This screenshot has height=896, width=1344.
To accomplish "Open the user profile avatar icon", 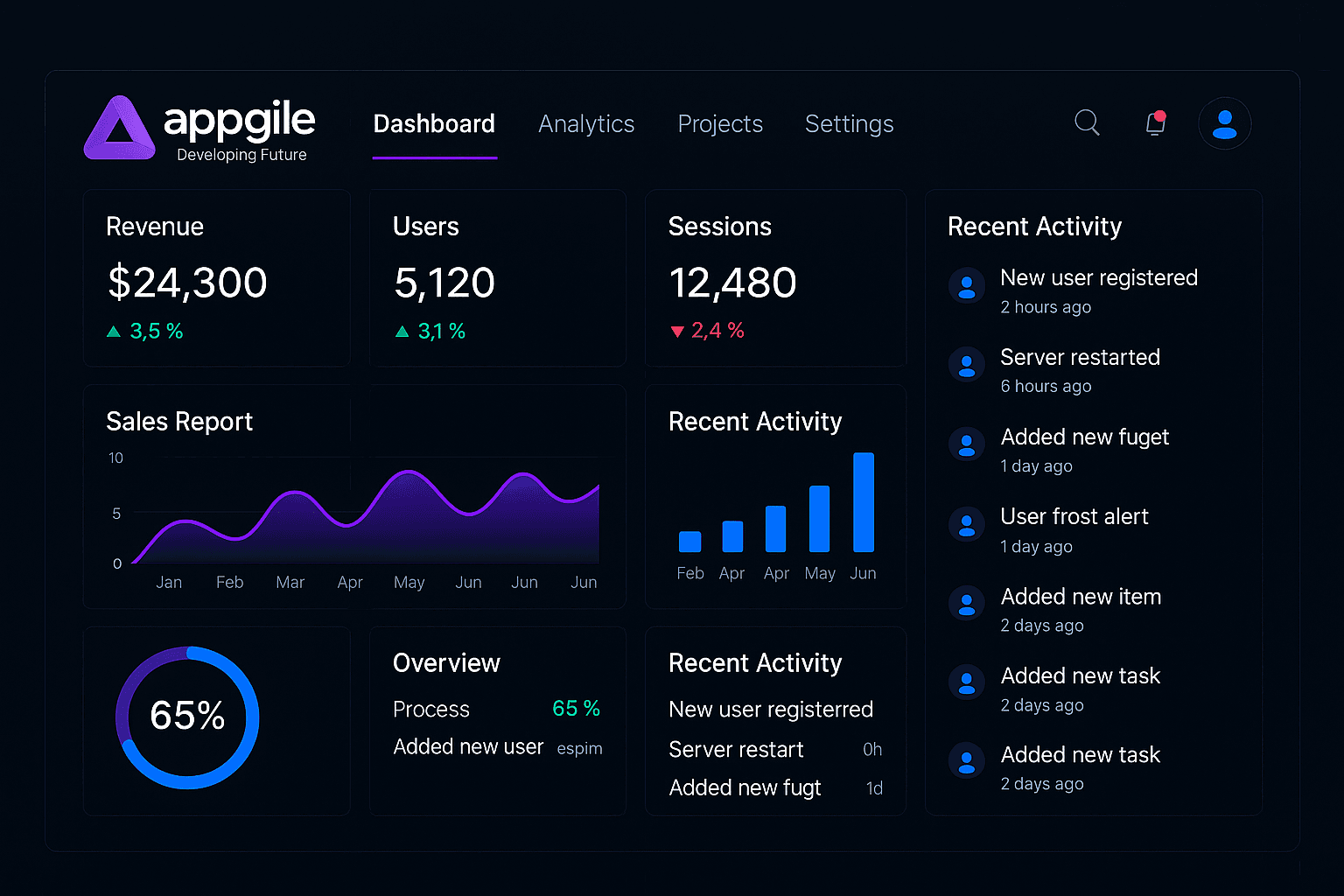I will (1224, 122).
